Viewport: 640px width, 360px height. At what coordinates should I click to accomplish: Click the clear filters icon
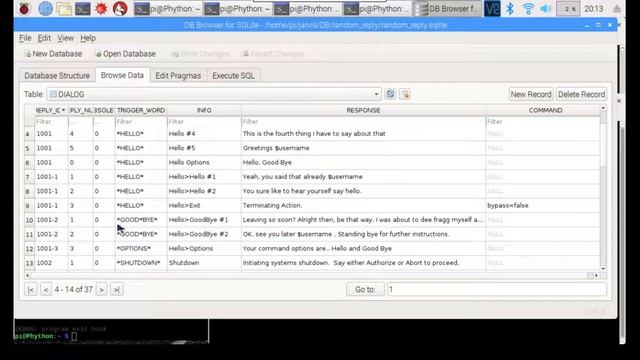405,94
